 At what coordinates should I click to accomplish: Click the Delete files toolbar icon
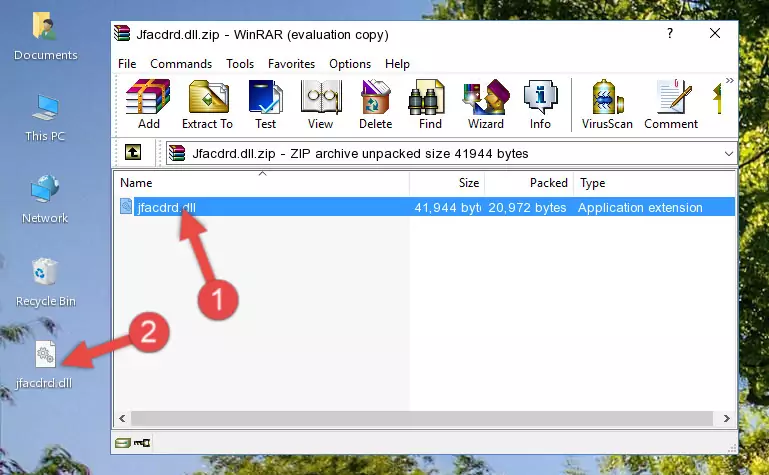[376, 104]
